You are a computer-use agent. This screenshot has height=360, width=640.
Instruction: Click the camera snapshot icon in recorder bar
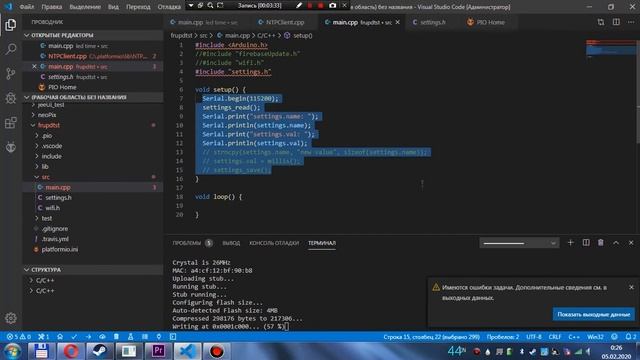(x=333, y=5)
